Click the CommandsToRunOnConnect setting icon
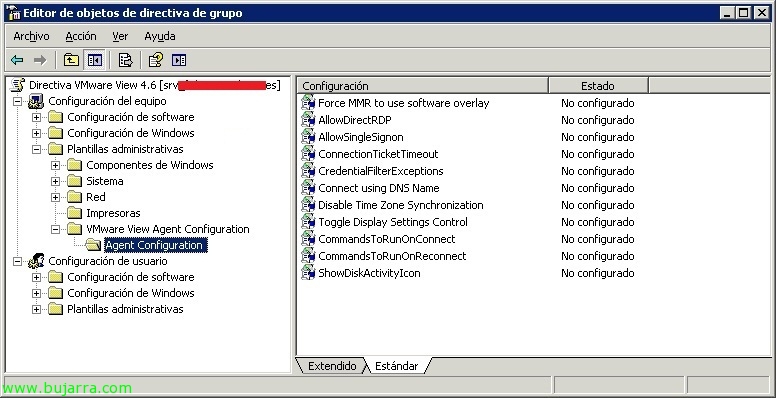The height and width of the screenshot is (398, 776). point(308,239)
